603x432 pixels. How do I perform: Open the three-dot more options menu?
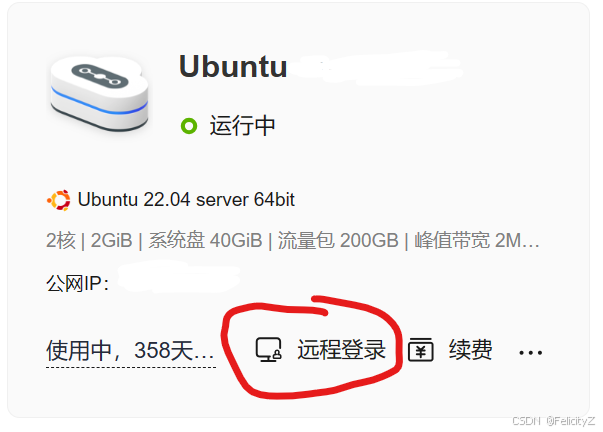[x=530, y=352]
